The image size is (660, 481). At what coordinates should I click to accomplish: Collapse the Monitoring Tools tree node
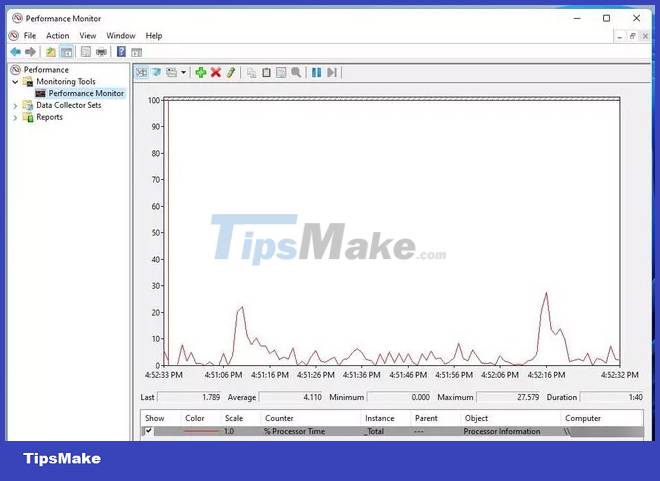pos(16,82)
